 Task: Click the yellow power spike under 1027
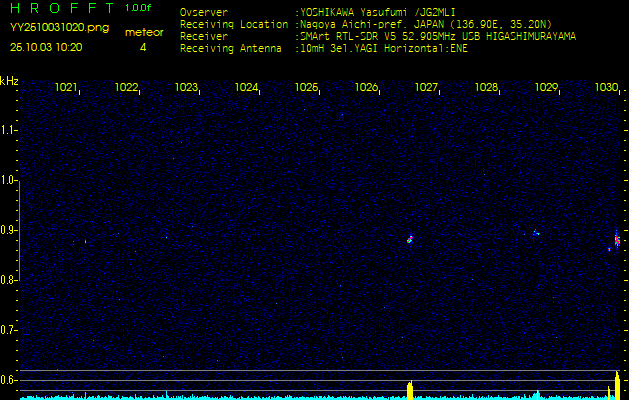(409, 390)
